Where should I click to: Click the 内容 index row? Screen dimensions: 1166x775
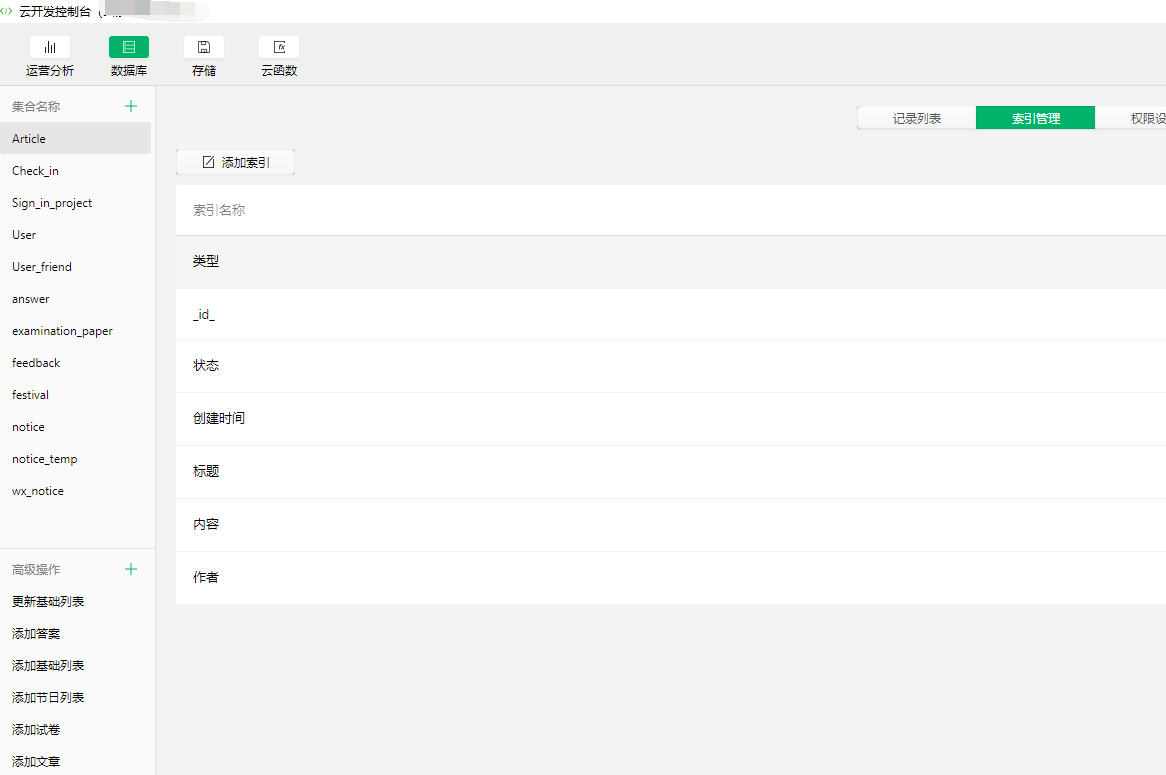[x=671, y=524]
